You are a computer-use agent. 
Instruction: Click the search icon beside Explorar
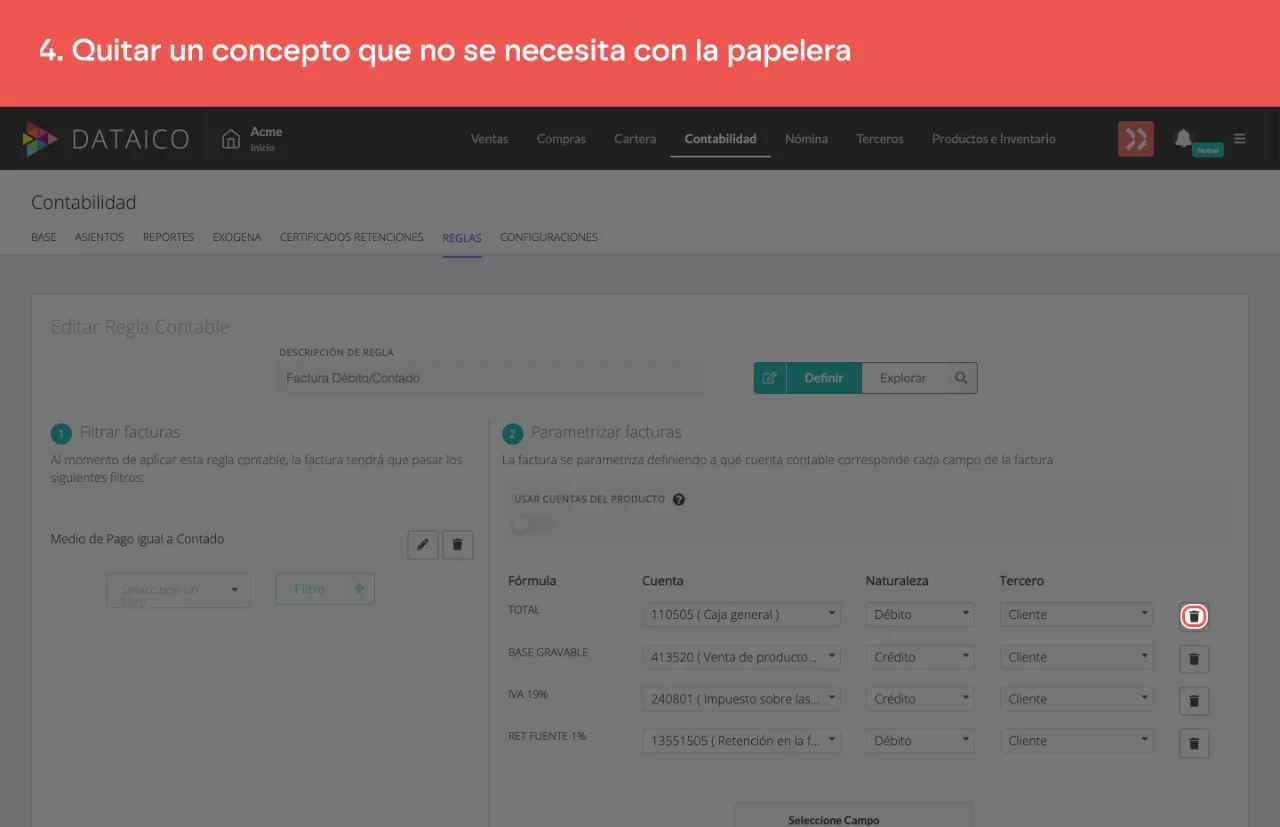coord(961,378)
